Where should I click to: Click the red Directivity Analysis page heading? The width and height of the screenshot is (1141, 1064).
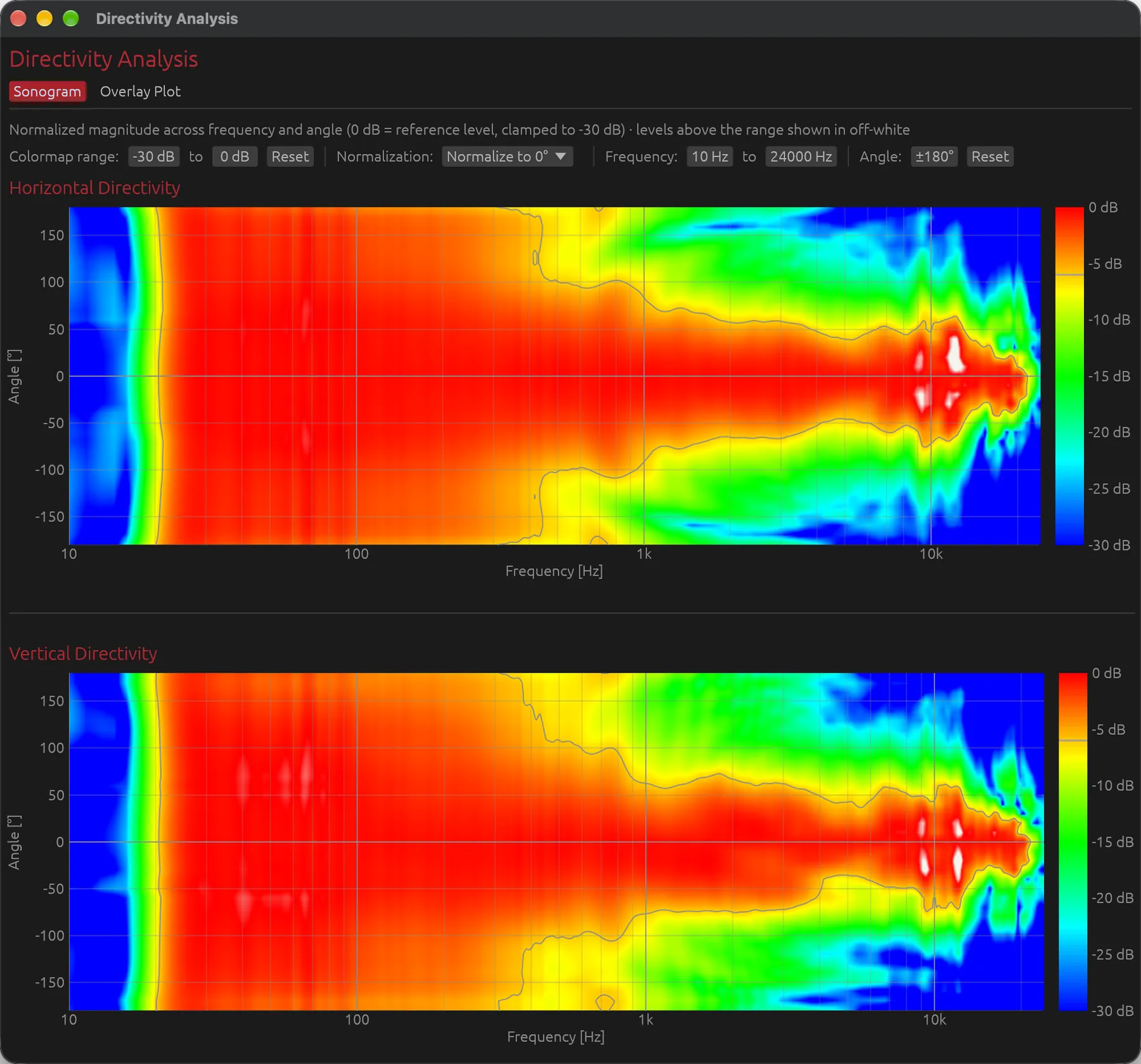103,59
